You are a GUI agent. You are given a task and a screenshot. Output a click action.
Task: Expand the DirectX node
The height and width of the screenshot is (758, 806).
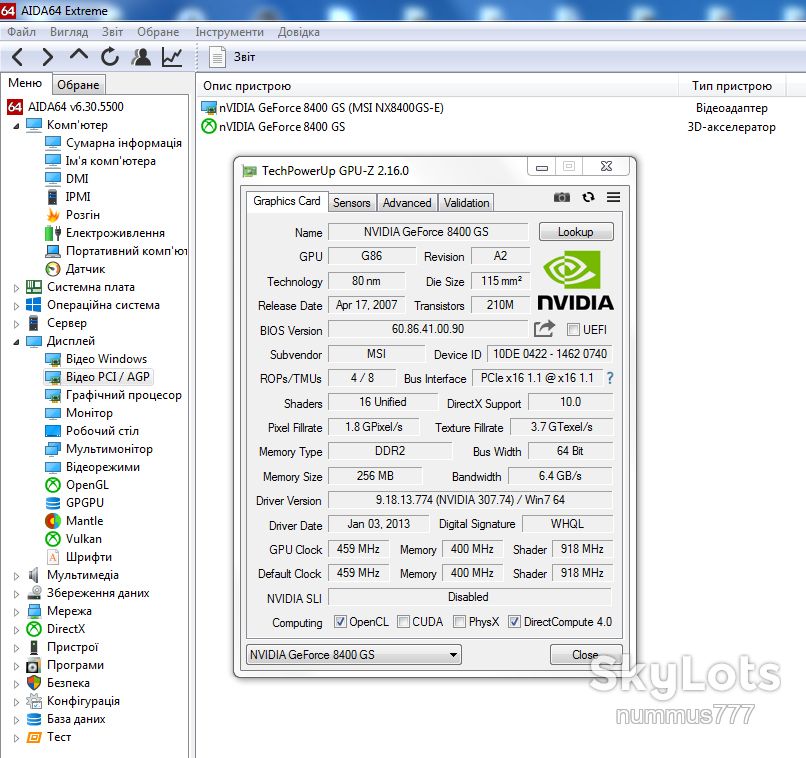[x=16, y=630]
